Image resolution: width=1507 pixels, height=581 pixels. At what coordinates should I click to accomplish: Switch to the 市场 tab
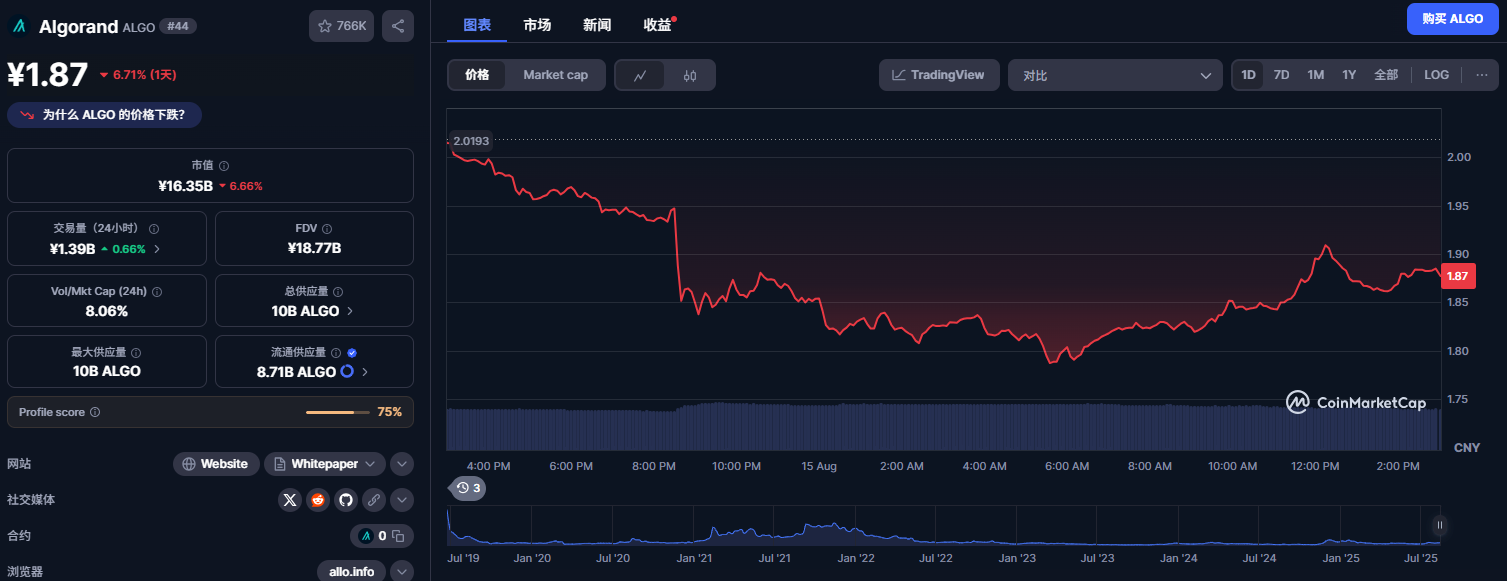tap(537, 25)
